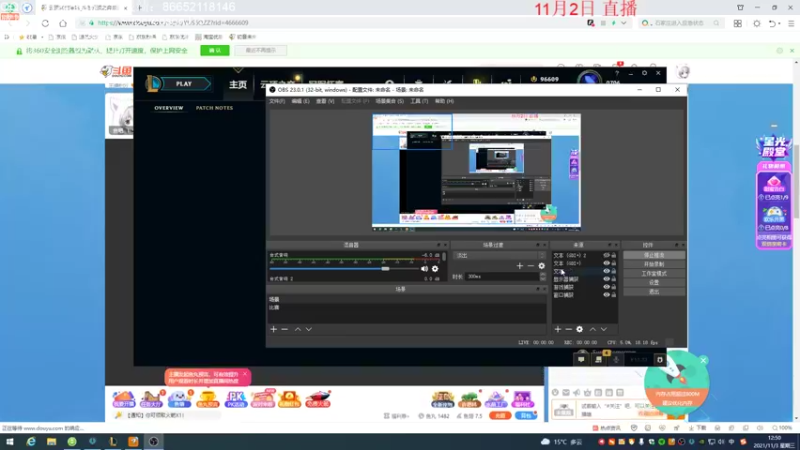This screenshot has height=450, width=800.
Task: Open Windows Start menu
Action: tap(10, 442)
